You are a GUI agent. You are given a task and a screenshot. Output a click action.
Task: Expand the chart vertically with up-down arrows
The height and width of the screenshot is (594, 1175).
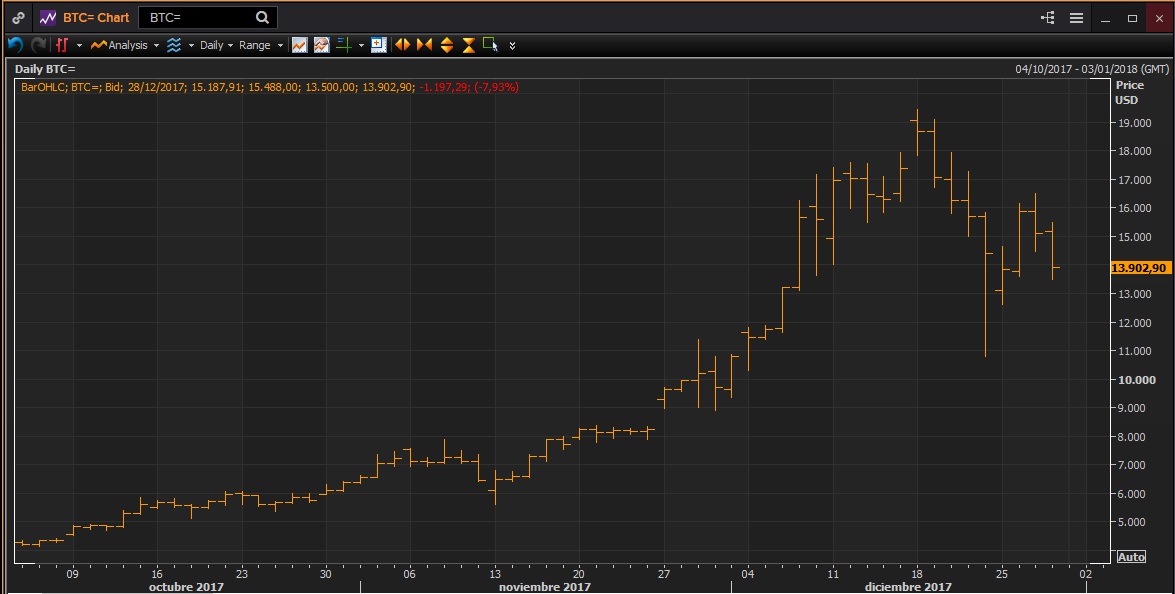[x=447, y=45]
